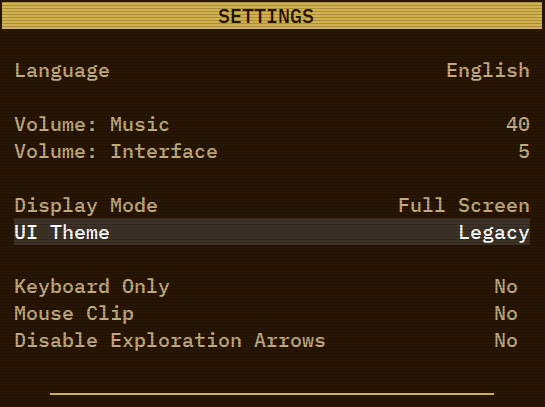Change the Legacy theme value
The width and height of the screenshot is (545, 407).
click(494, 233)
